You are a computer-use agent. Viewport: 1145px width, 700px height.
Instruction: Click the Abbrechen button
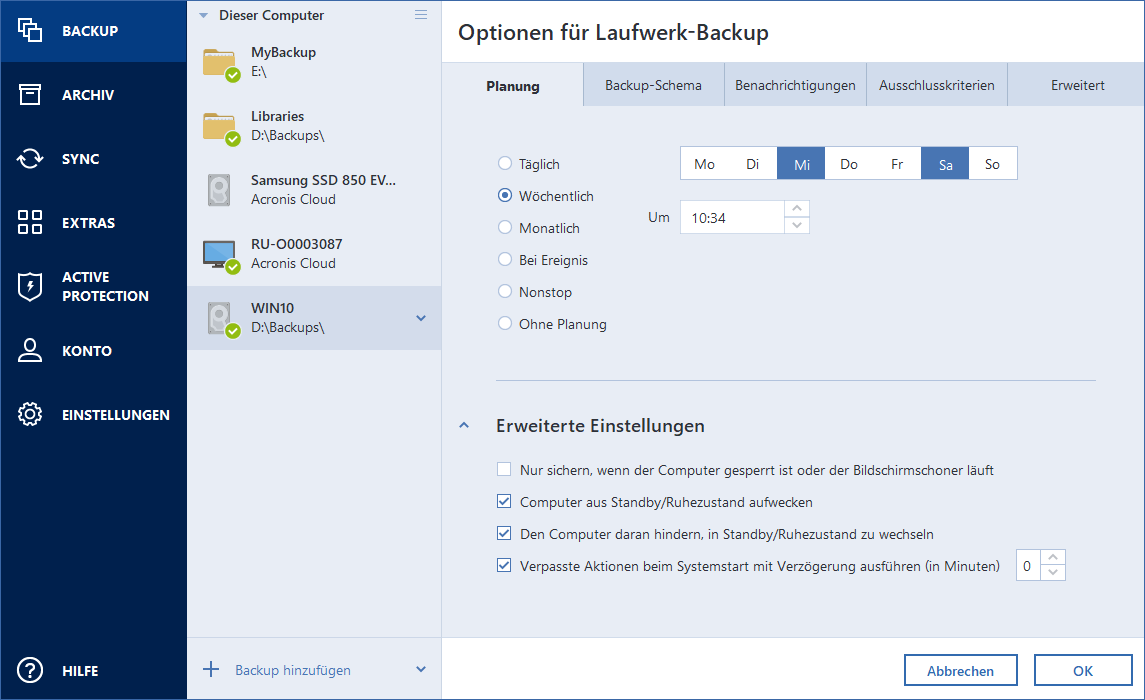[960, 671]
